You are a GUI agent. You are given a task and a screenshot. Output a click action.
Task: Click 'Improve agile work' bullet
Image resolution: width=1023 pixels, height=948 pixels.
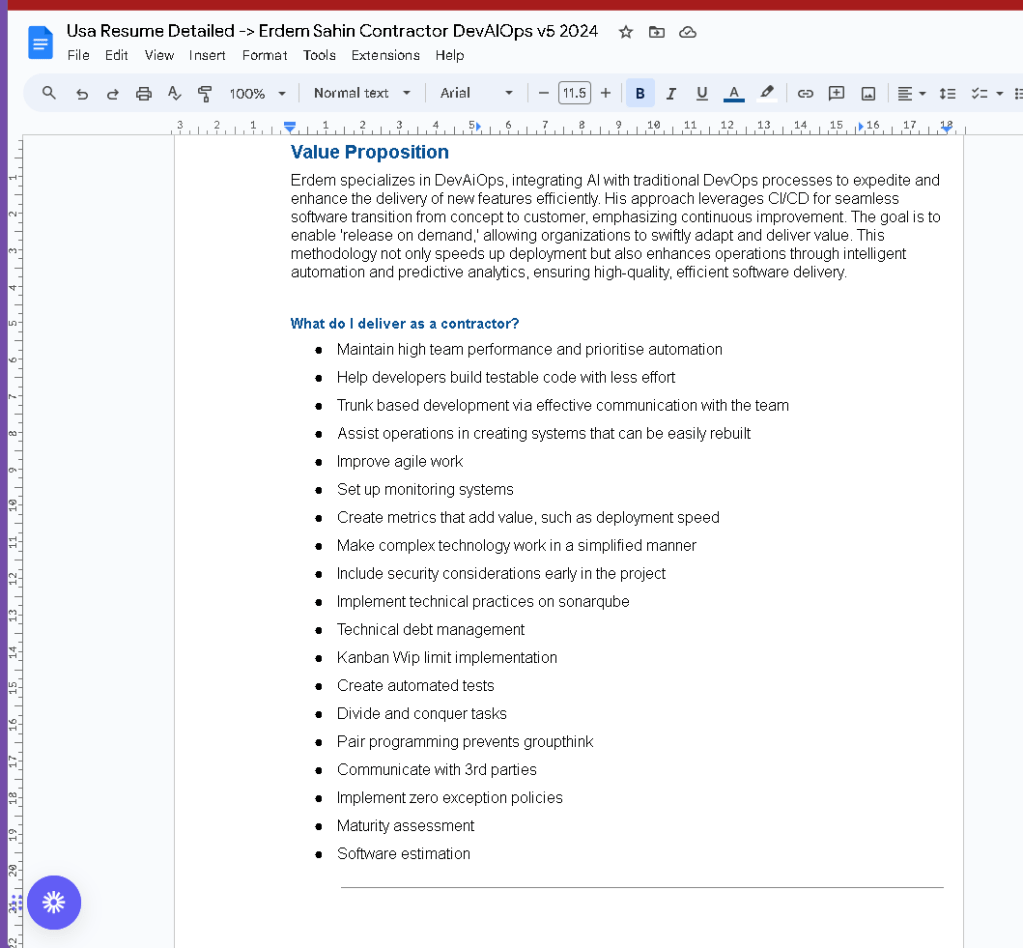pos(399,462)
